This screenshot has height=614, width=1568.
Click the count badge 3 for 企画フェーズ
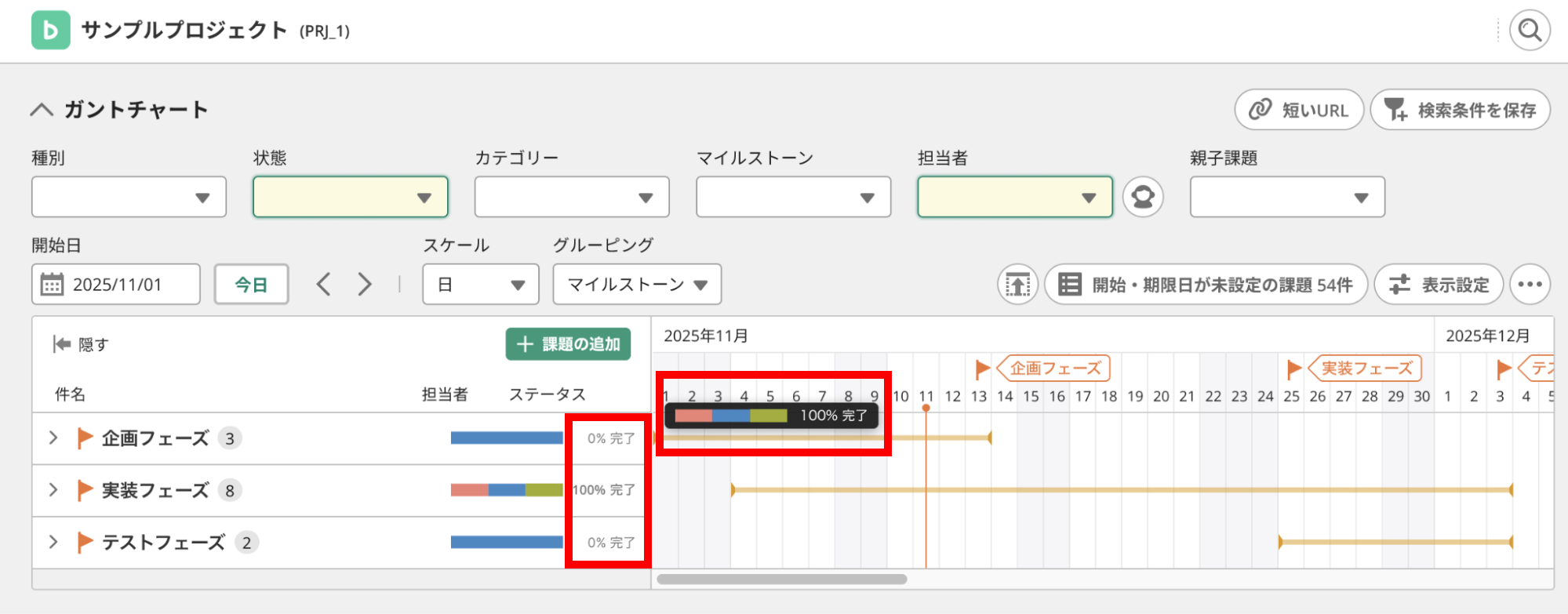click(x=230, y=438)
